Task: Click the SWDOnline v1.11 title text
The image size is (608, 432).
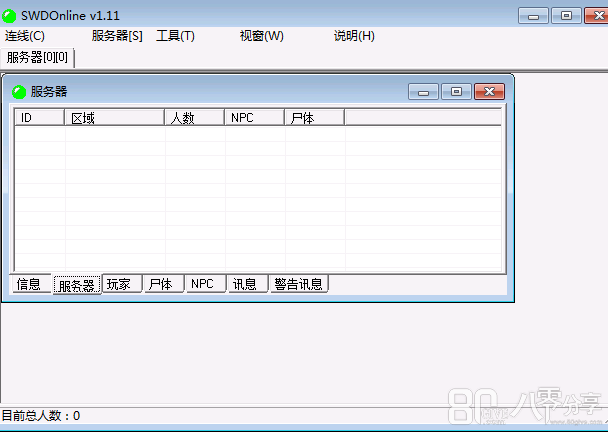Action: 70,16
